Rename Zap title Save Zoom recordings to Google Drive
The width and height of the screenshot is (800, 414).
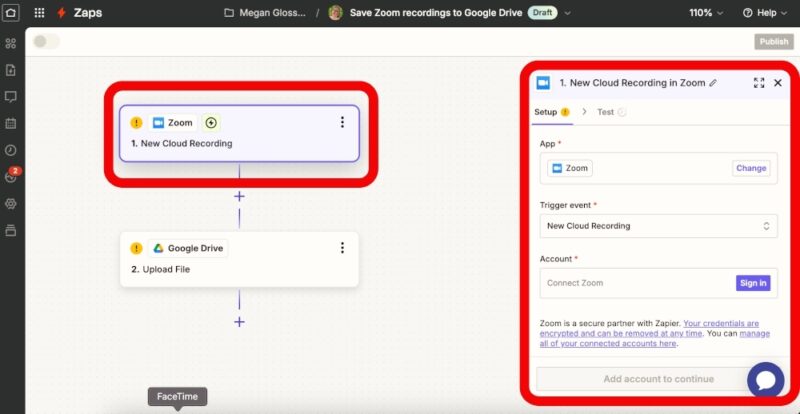[x=436, y=13]
